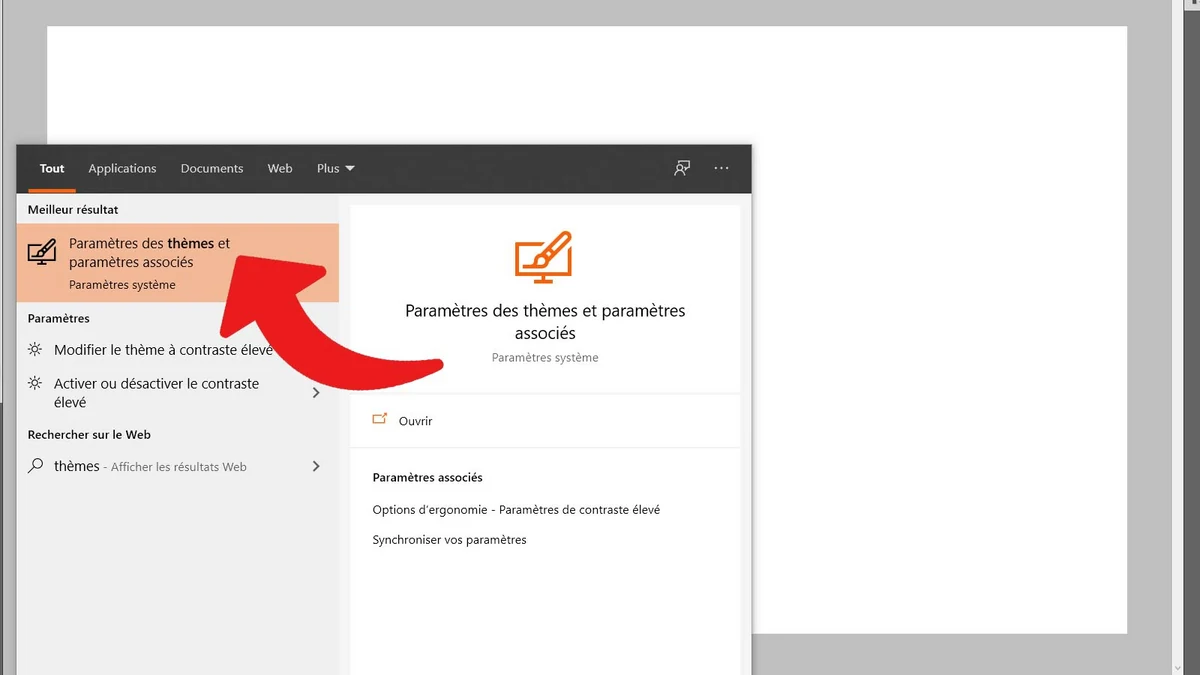The width and height of the screenshot is (1200, 675).
Task: Click sun icon beside Activer ou désactiver
Action: 36,384
